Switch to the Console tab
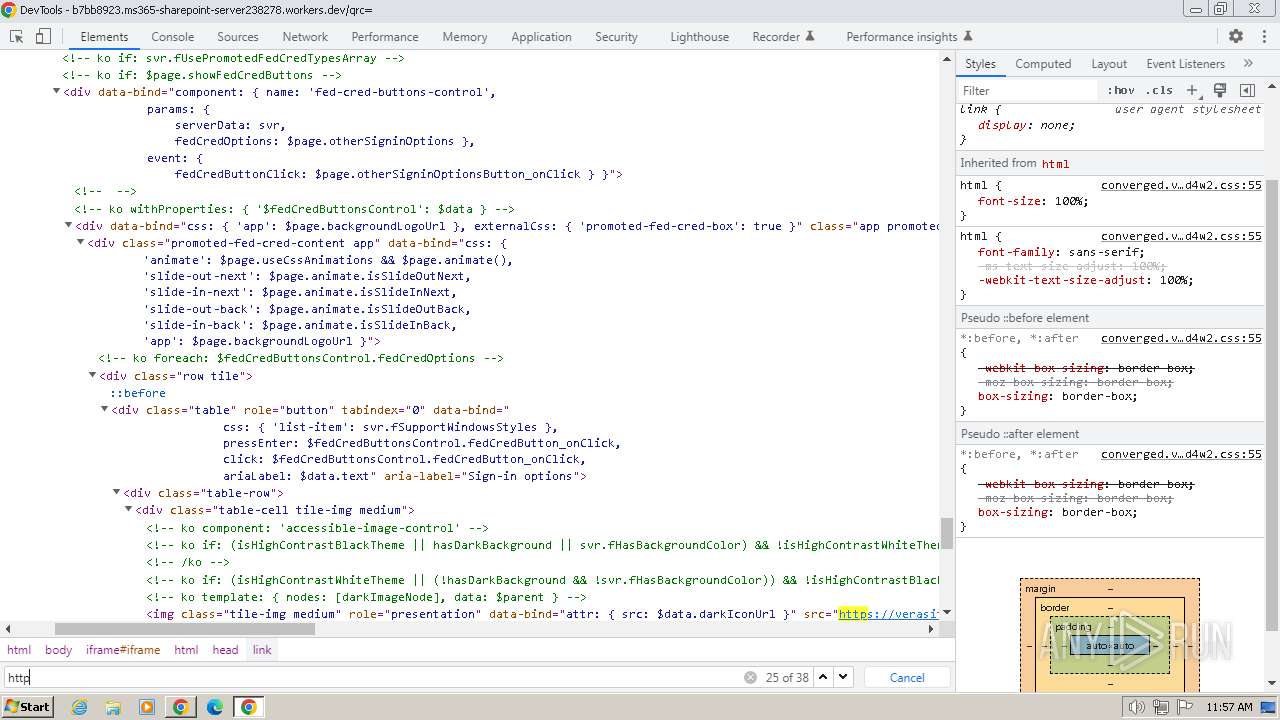The width and height of the screenshot is (1280, 720). 173,36
